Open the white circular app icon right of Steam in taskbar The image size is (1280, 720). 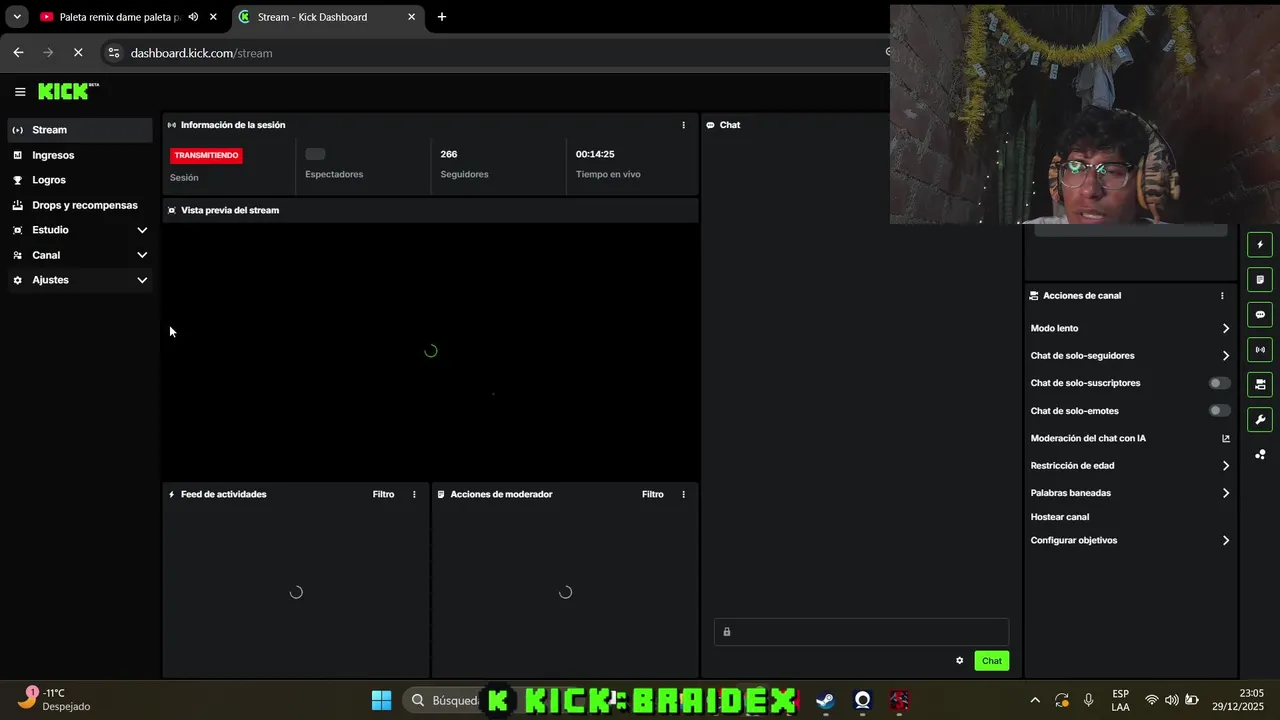pos(863,700)
